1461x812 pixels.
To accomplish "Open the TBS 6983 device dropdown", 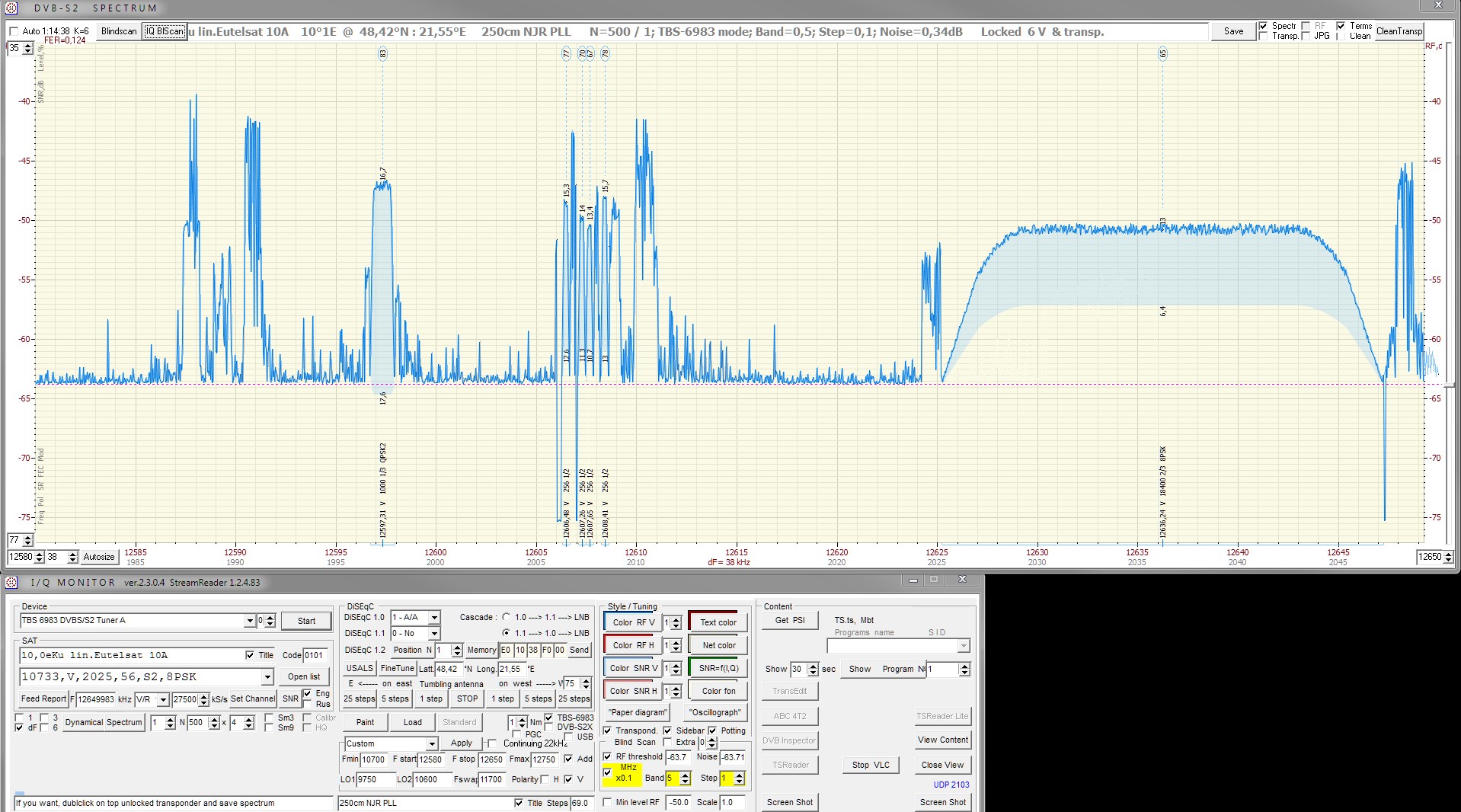I will tap(249, 621).
